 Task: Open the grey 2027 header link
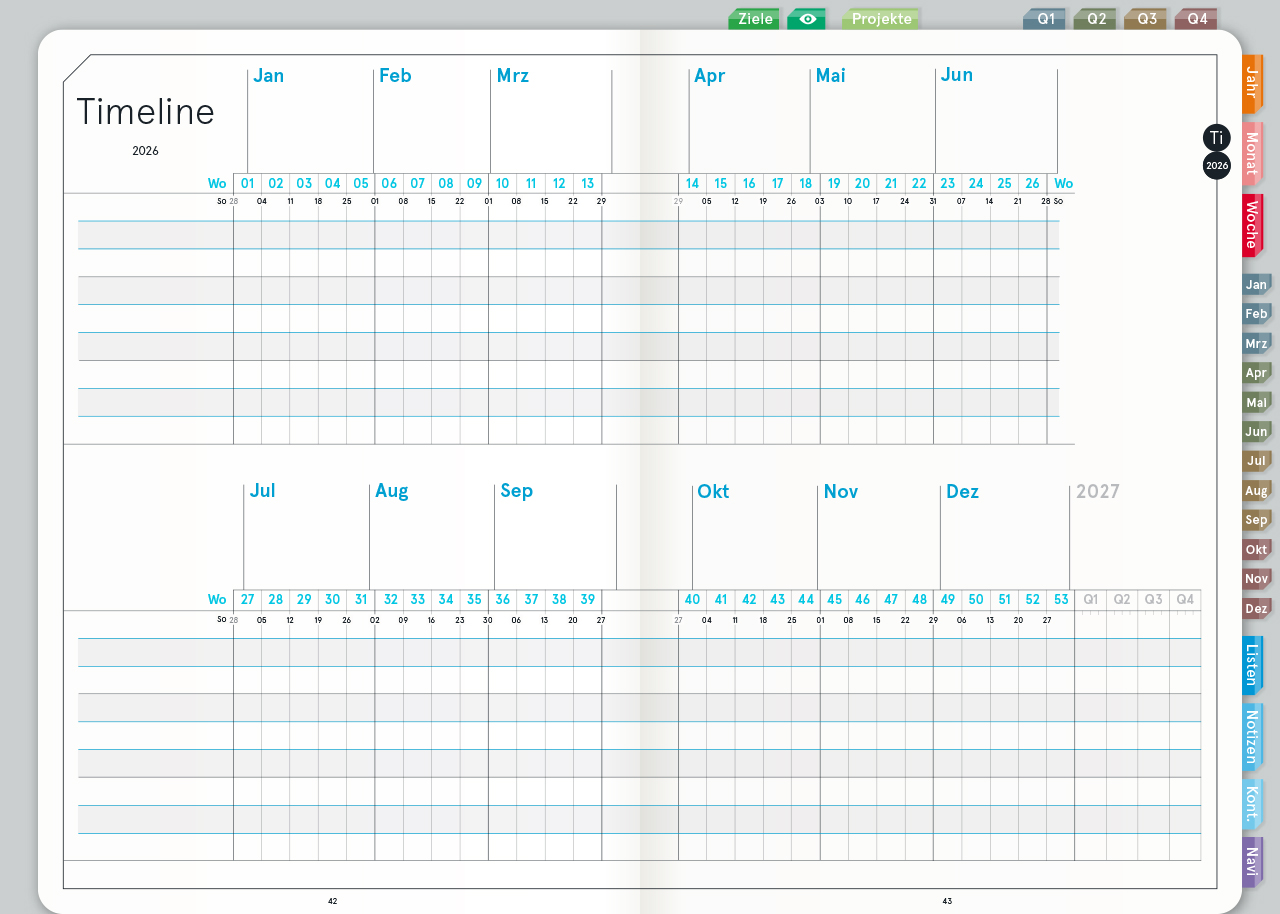(1098, 492)
